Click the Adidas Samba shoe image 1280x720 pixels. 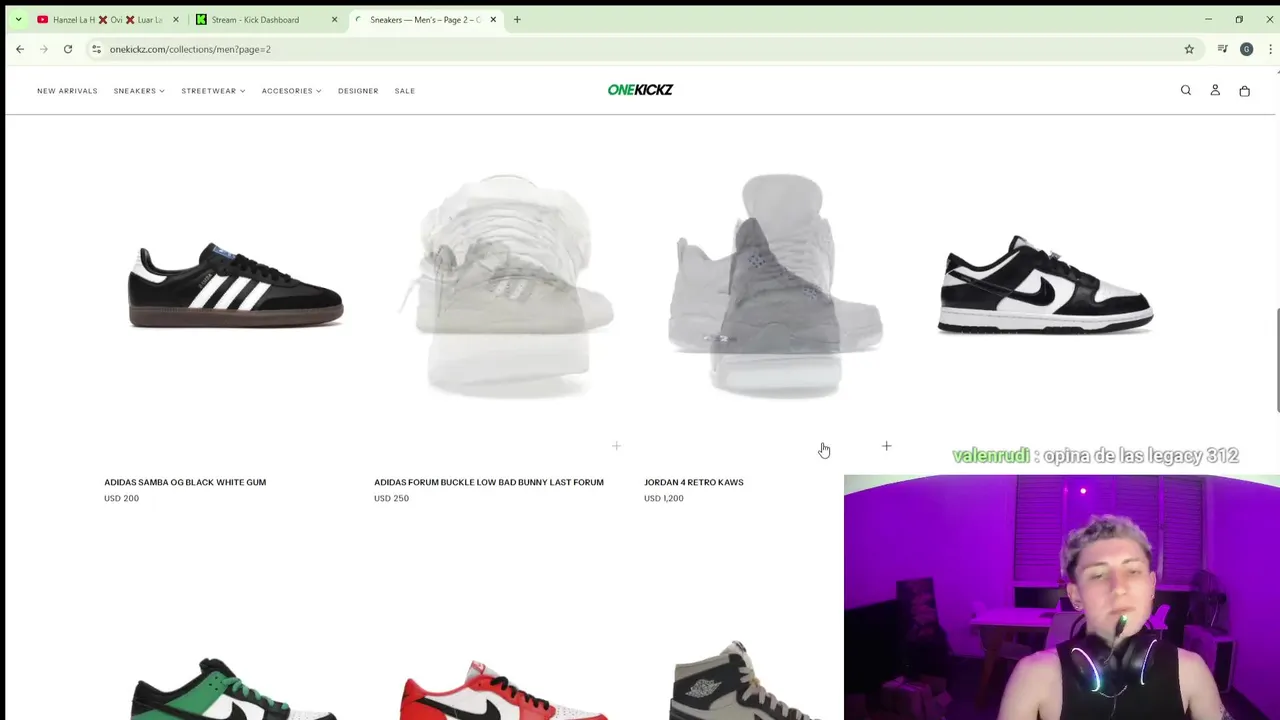236,285
